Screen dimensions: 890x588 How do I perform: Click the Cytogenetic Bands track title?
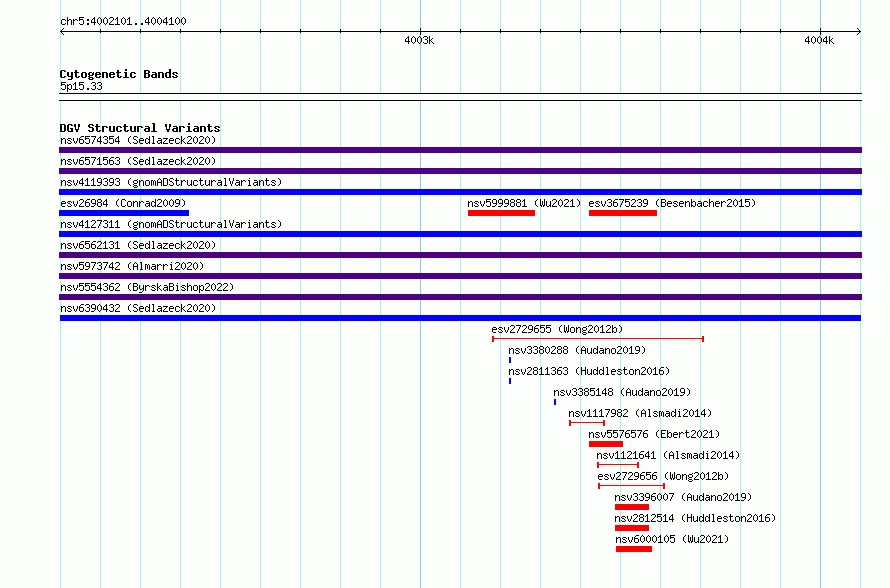[119, 74]
